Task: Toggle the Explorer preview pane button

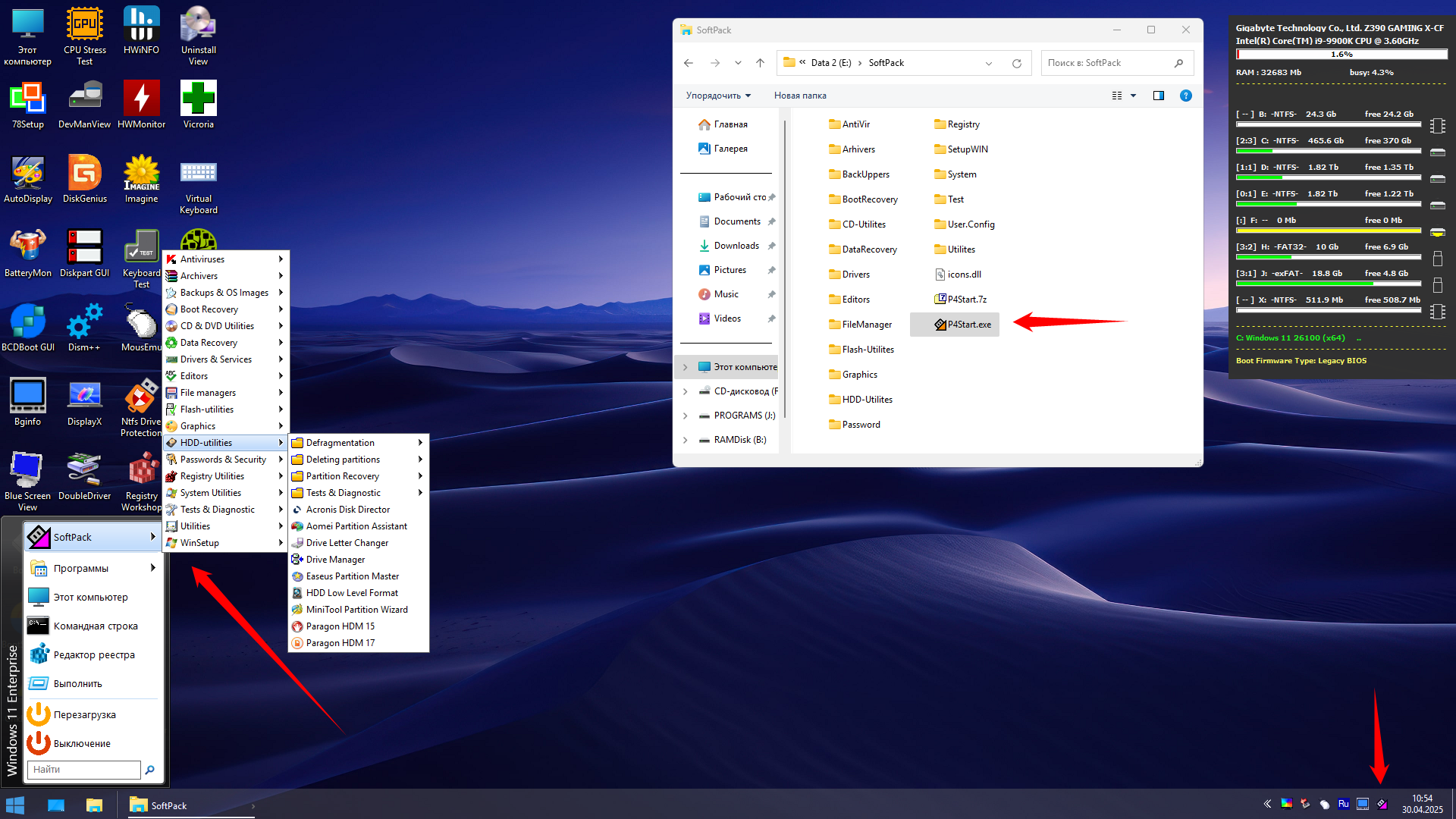Action: pyautogui.click(x=1158, y=96)
